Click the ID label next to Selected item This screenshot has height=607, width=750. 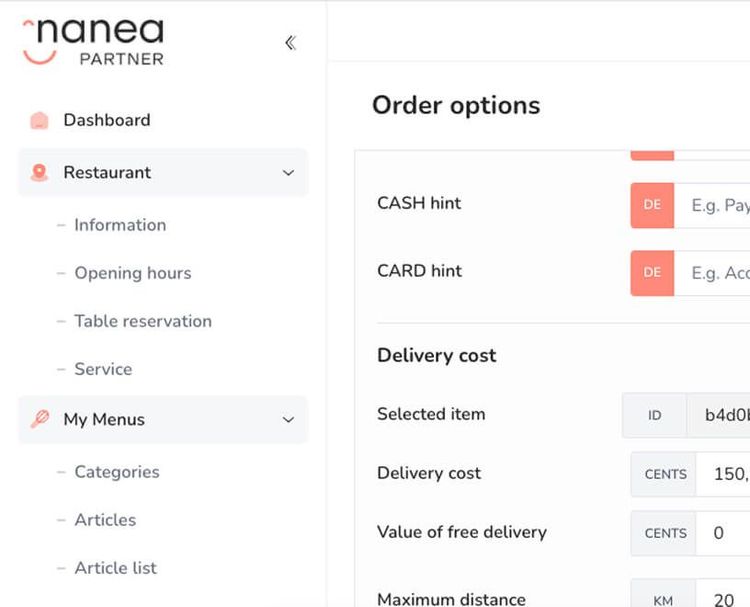654,415
